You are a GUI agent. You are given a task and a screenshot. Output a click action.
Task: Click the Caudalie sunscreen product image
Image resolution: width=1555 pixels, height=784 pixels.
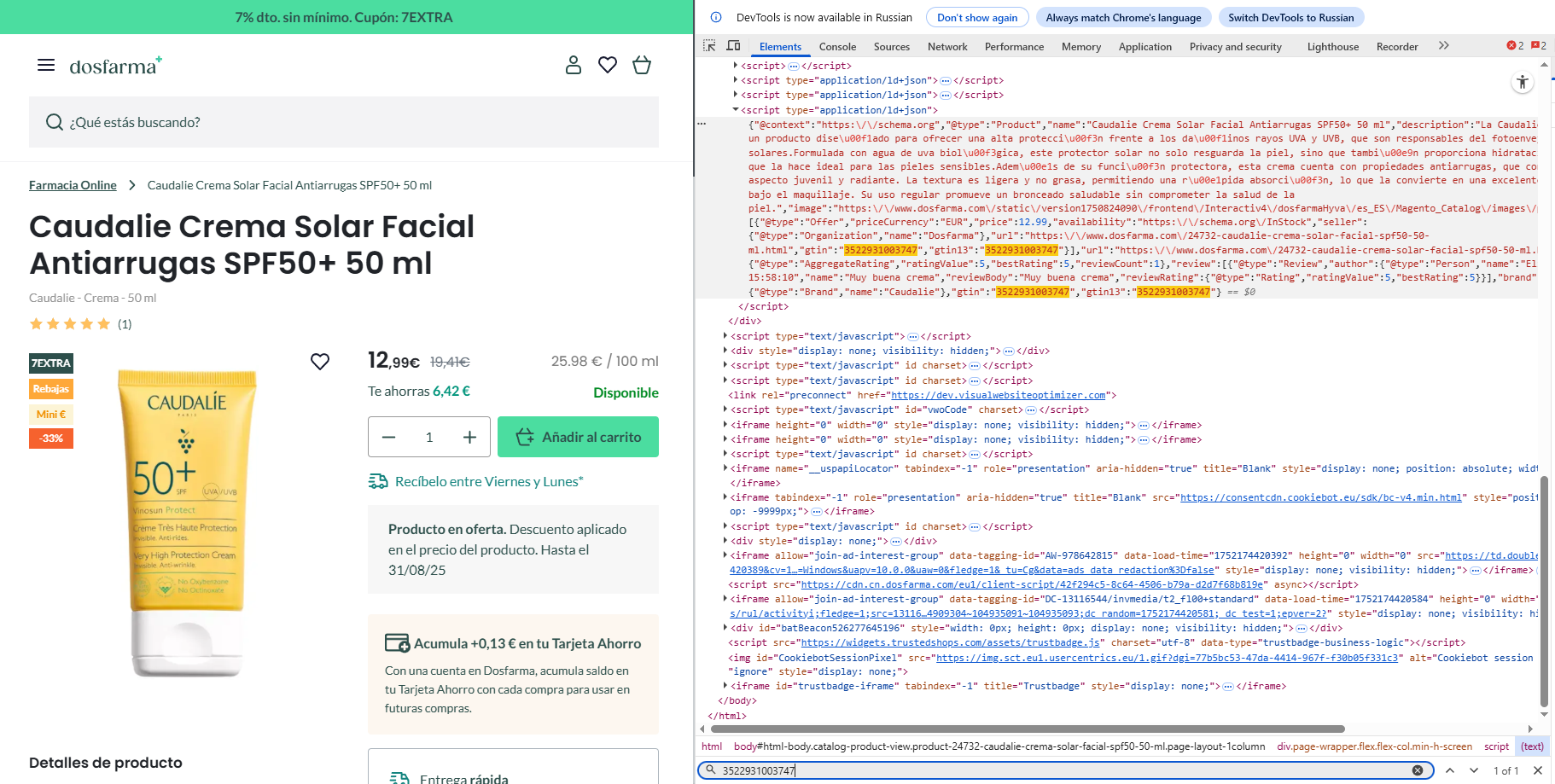[186, 523]
